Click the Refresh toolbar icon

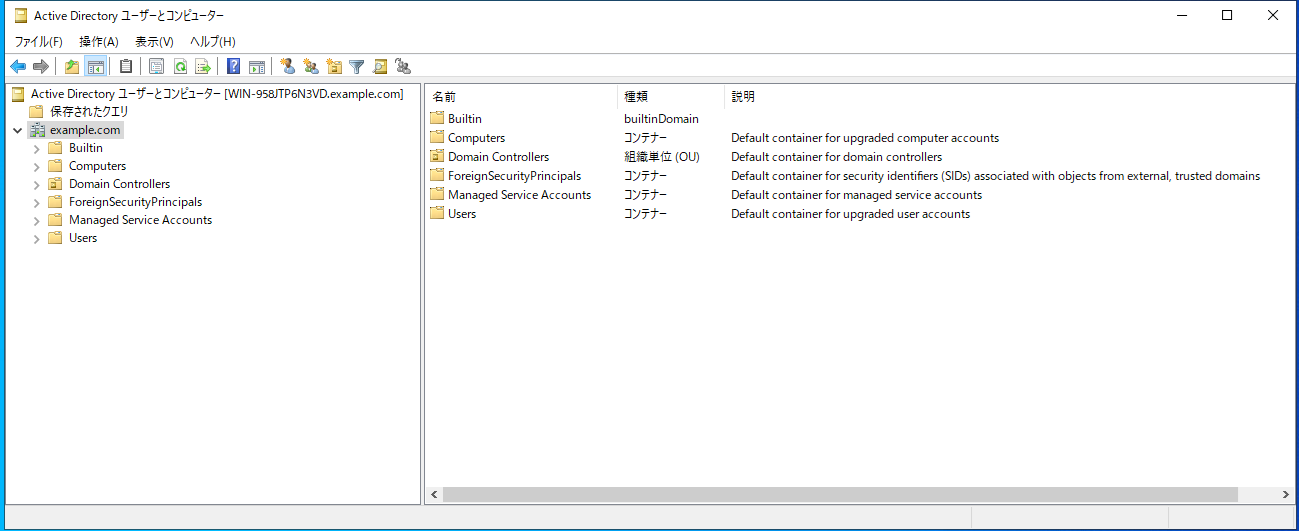tap(180, 67)
